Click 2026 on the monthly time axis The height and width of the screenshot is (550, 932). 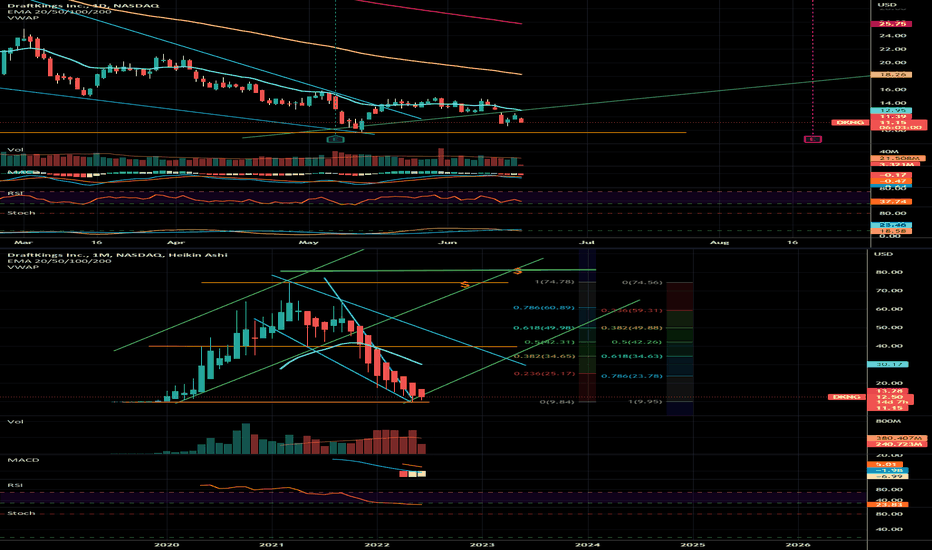pyautogui.click(x=798, y=544)
